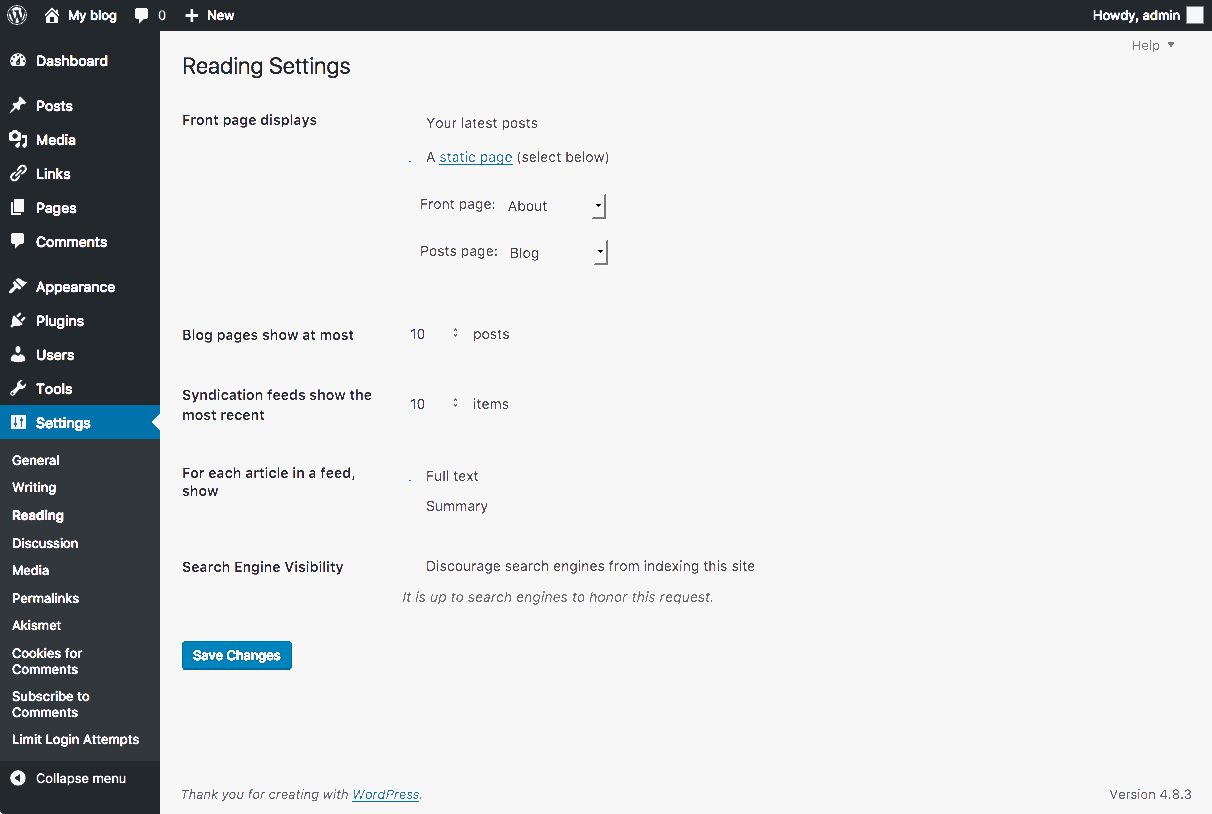1212x814 pixels.
Task: Open the Limit Login Attempts submenu item
Action: coord(76,740)
